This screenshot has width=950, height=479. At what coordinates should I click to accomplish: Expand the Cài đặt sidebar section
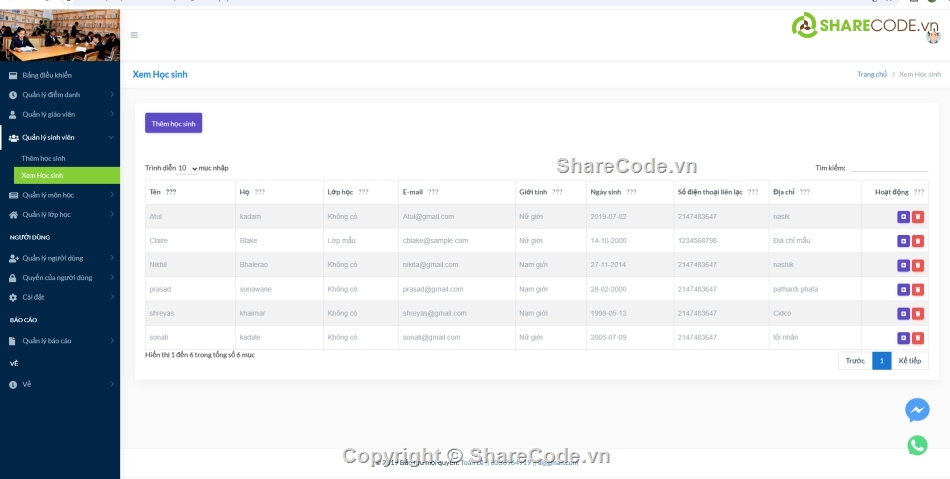[60, 297]
